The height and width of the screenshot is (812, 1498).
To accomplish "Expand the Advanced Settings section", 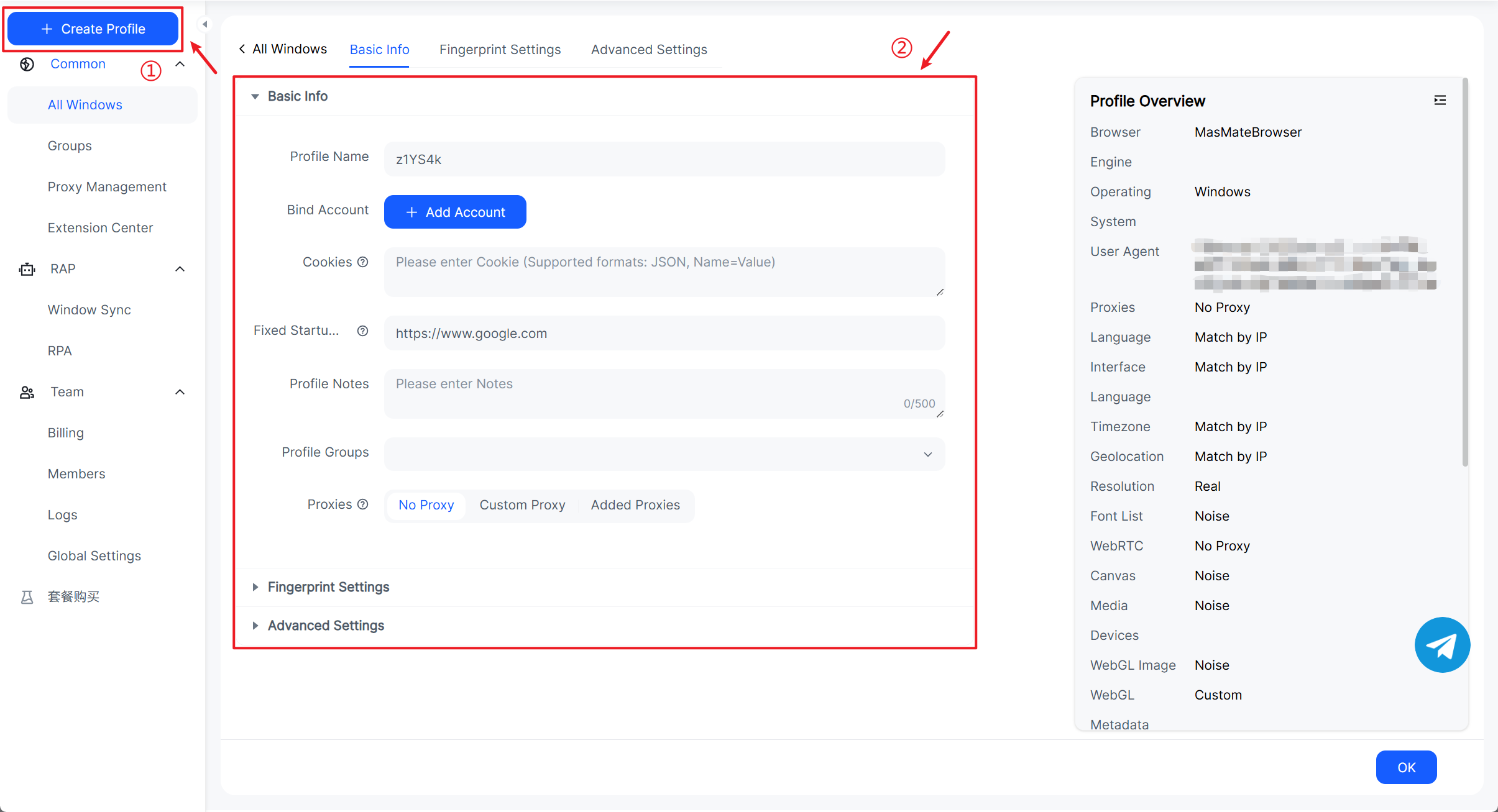I will [x=325, y=626].
